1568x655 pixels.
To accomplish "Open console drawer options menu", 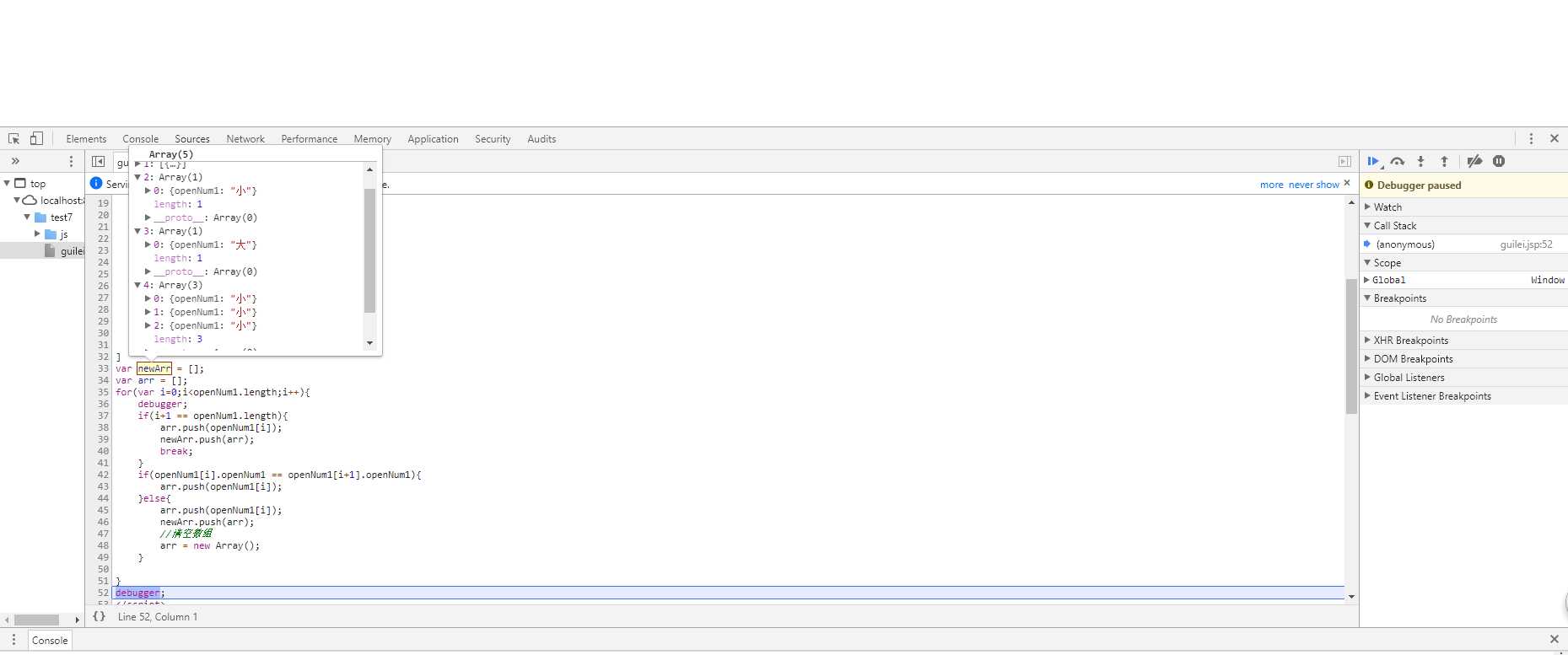I will [13, 640].
